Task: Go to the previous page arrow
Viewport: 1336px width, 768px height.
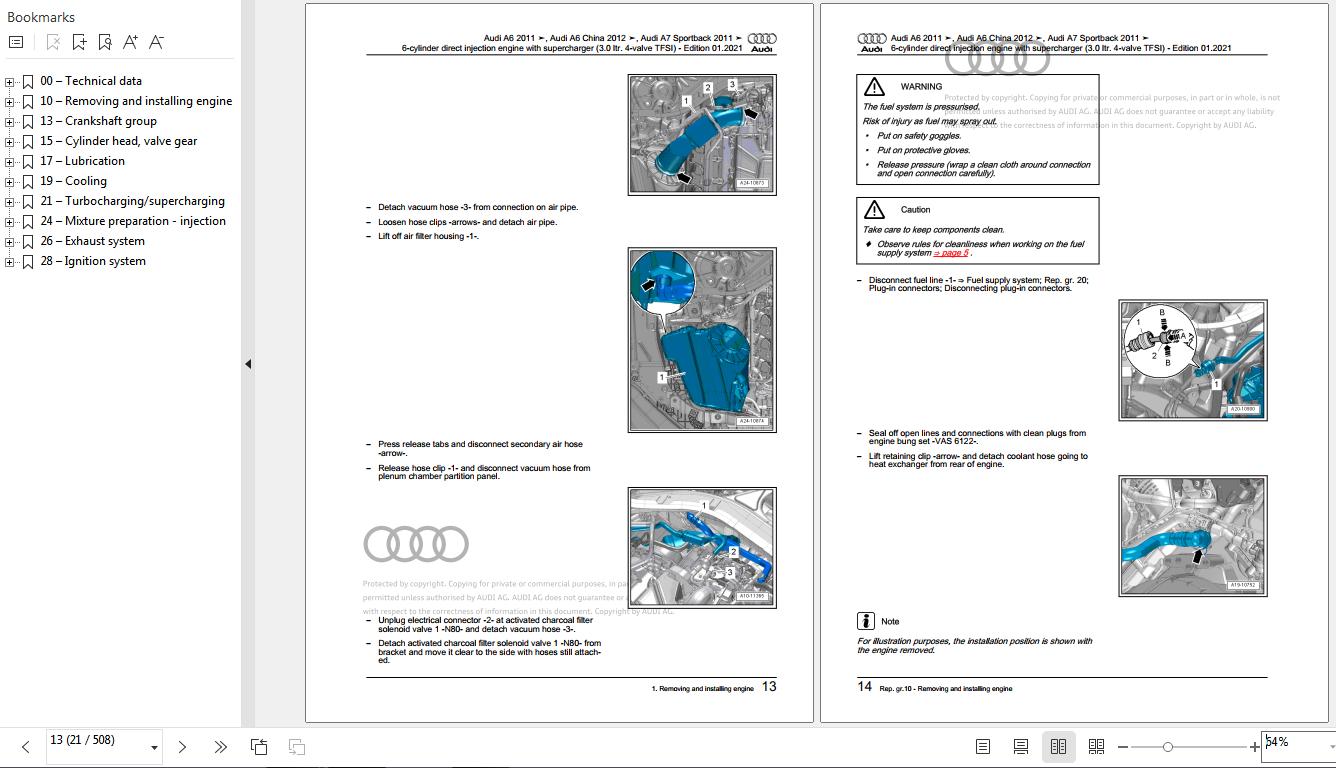Action: coord(25,747)
